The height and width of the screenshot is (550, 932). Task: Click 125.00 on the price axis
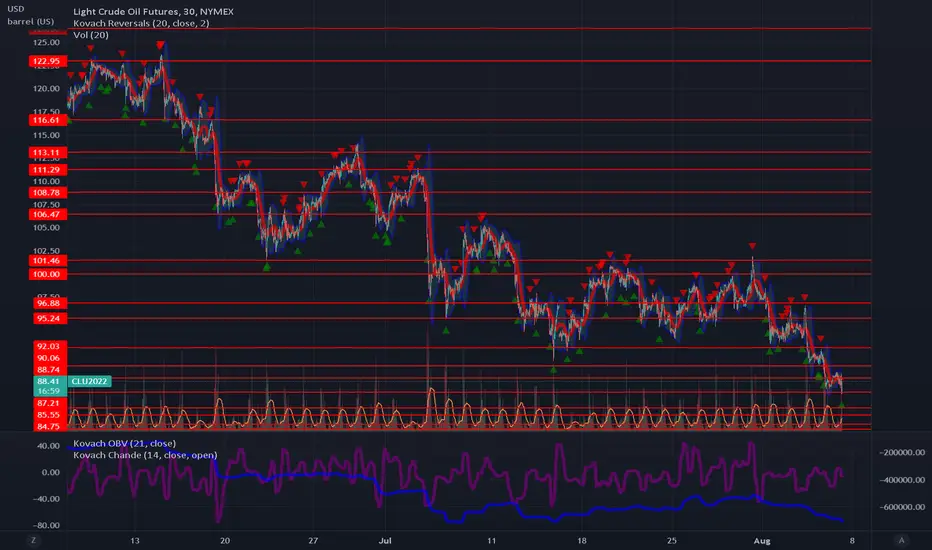click(x=46, y=42)
